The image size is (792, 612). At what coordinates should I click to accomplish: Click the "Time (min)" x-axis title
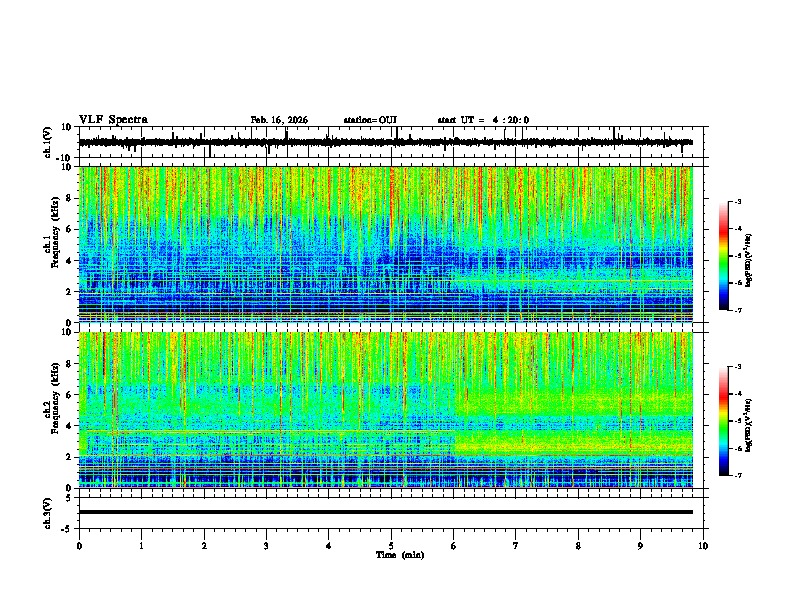point(400,555)
